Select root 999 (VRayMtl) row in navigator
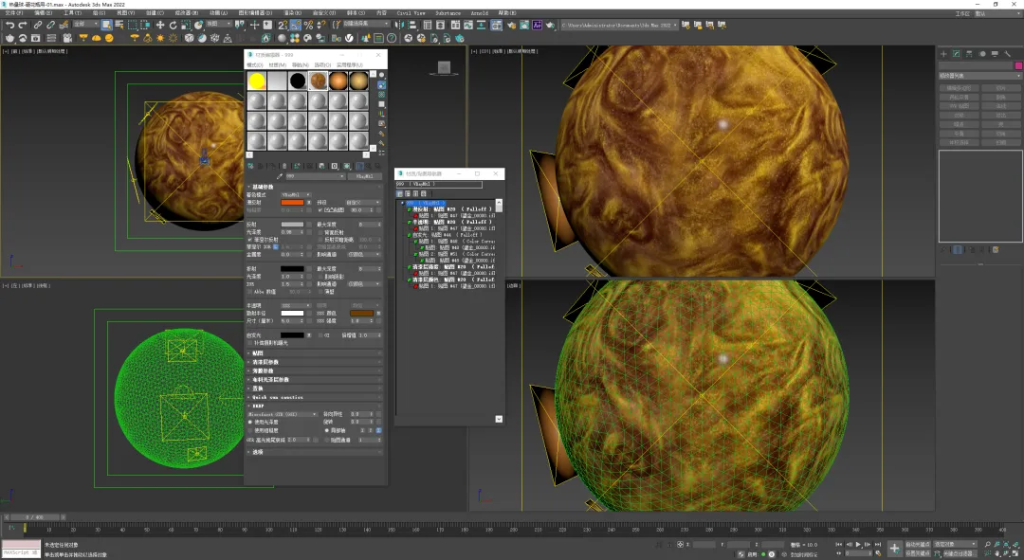This screenshot has width=1024, height=560. click(x=426, y=203)
